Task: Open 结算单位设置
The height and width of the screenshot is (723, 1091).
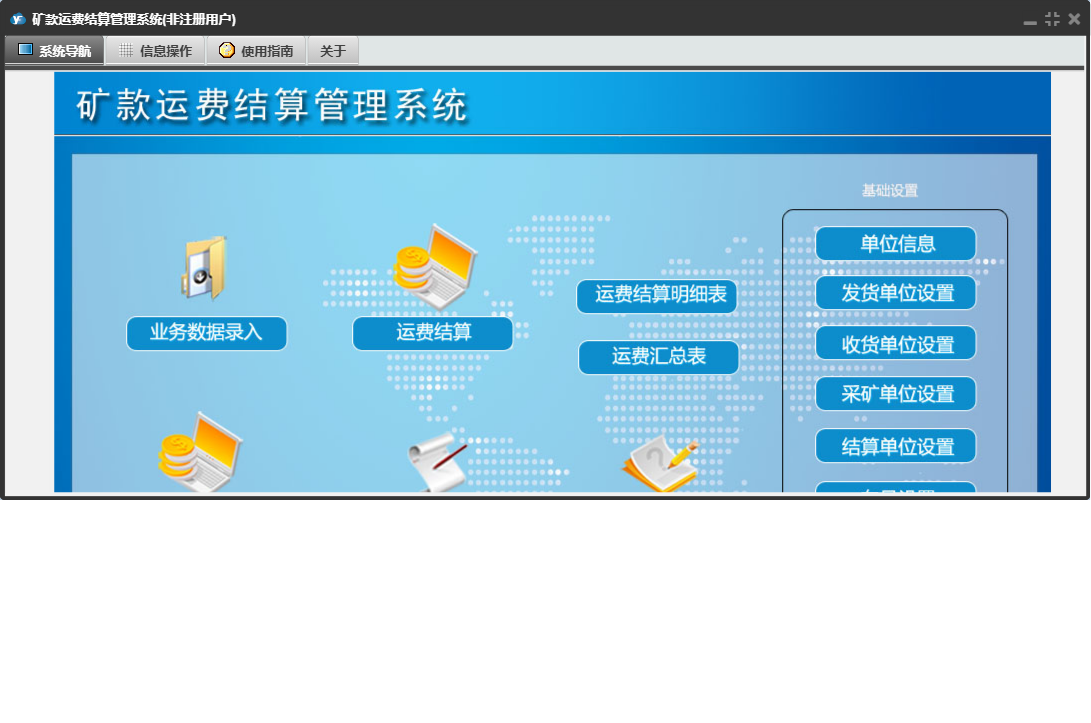Action: [895, 446]
